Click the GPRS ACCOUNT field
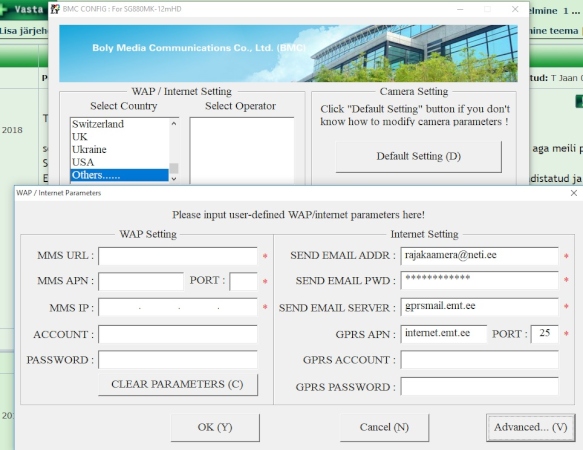Viewport: 583px width, 450px height. (479, 360)
